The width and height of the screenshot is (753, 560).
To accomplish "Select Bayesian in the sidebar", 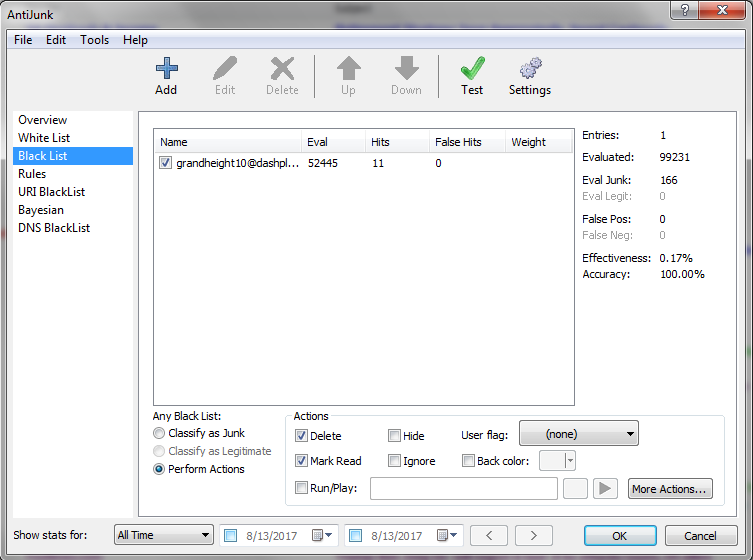I will 73,210.
